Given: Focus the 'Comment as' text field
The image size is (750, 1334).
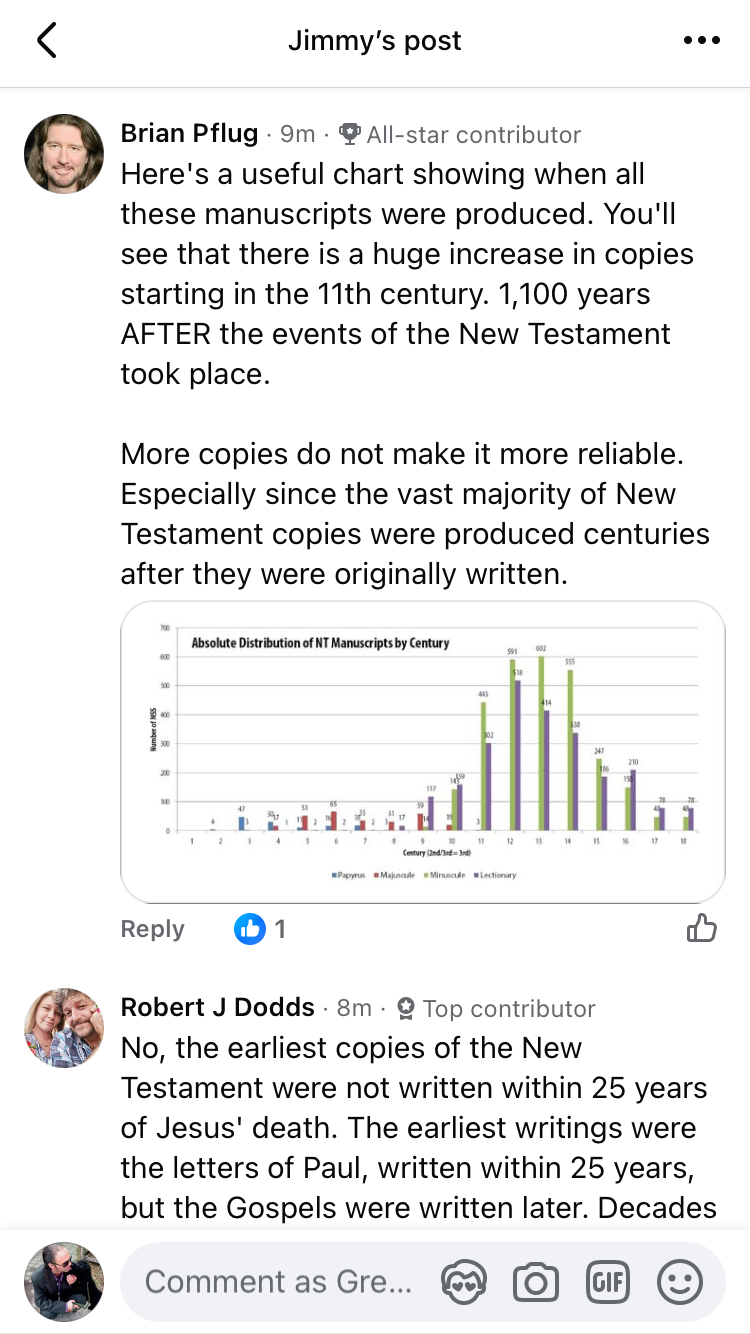Looking at the screenshot, I should tap(280, 1282).
